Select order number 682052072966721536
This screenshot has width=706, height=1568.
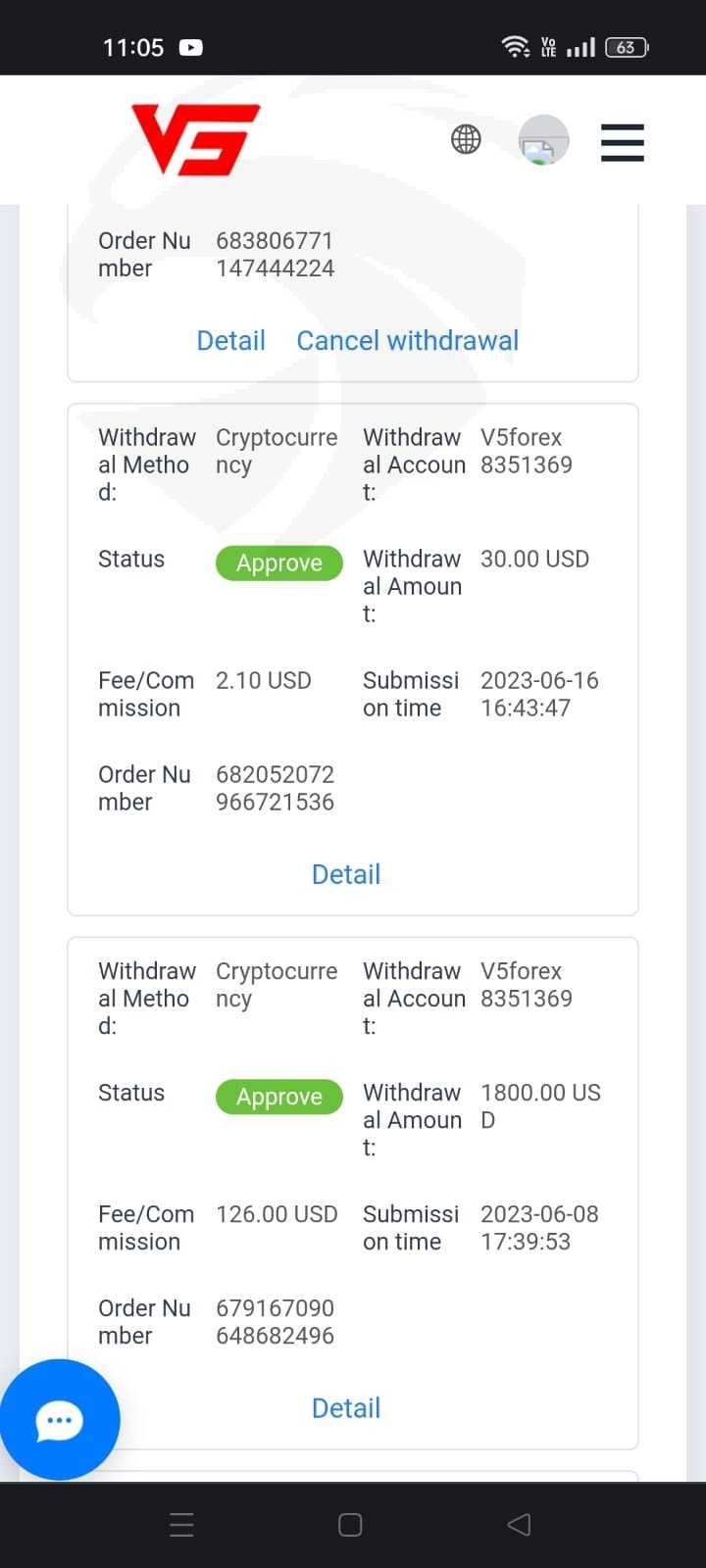pos(275,788)
